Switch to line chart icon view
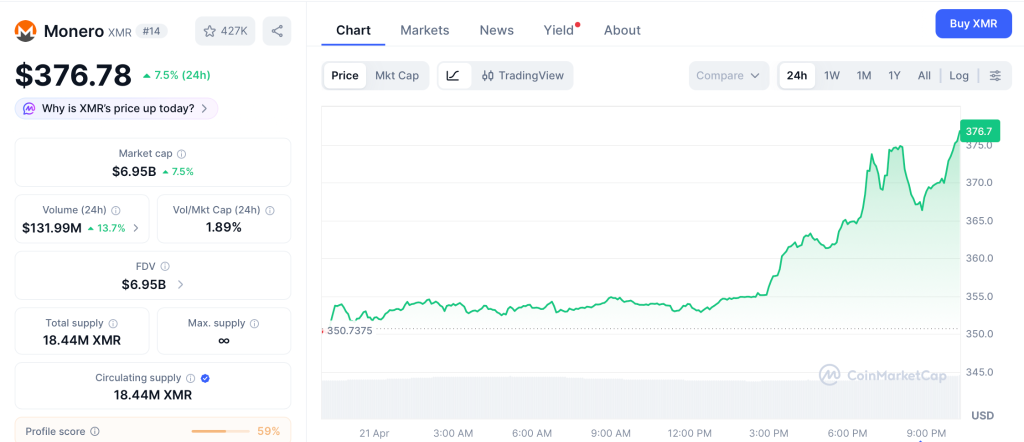 [x=453, y=76]
